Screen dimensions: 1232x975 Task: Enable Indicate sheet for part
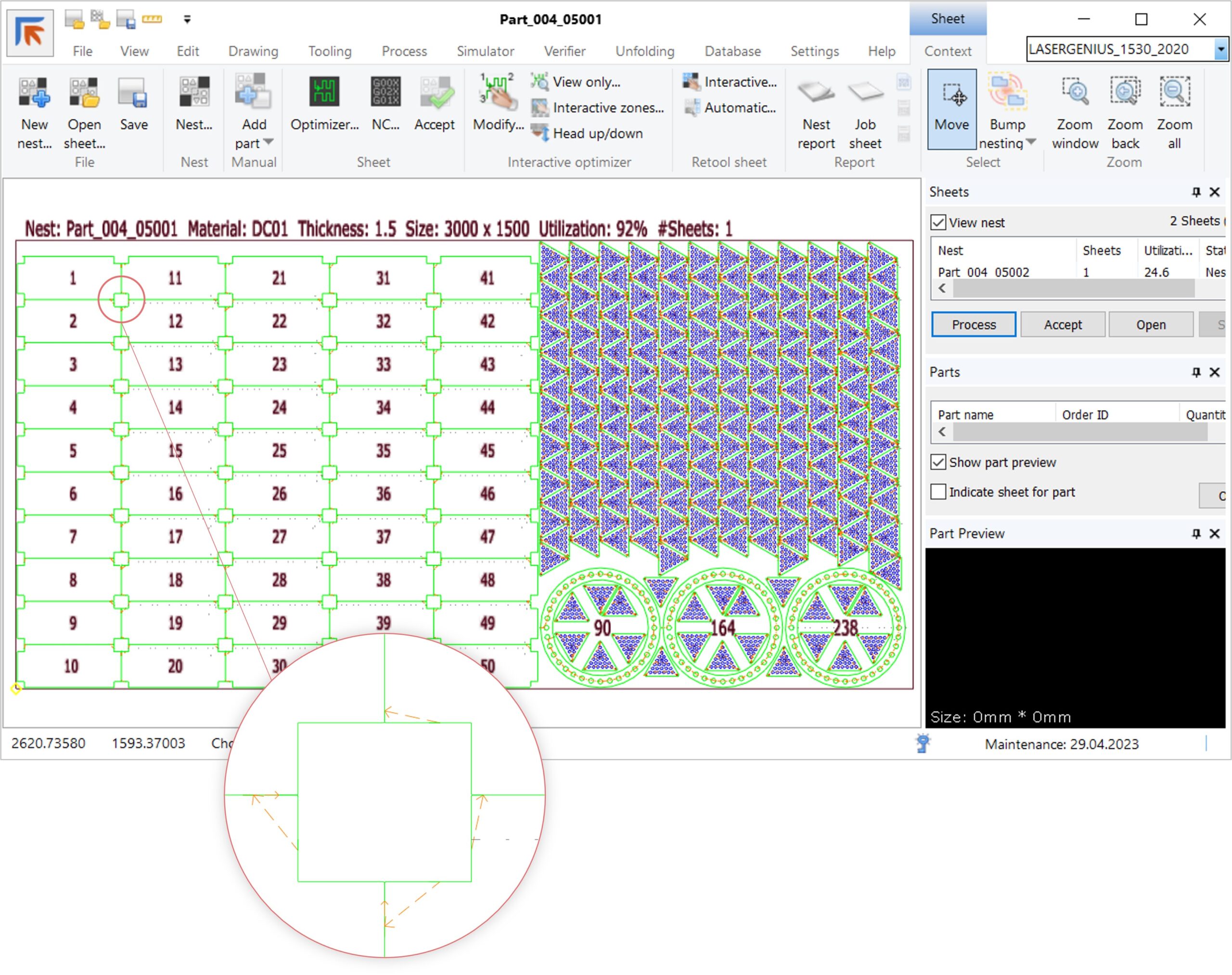pyautogui.click(x=938, y=492)
